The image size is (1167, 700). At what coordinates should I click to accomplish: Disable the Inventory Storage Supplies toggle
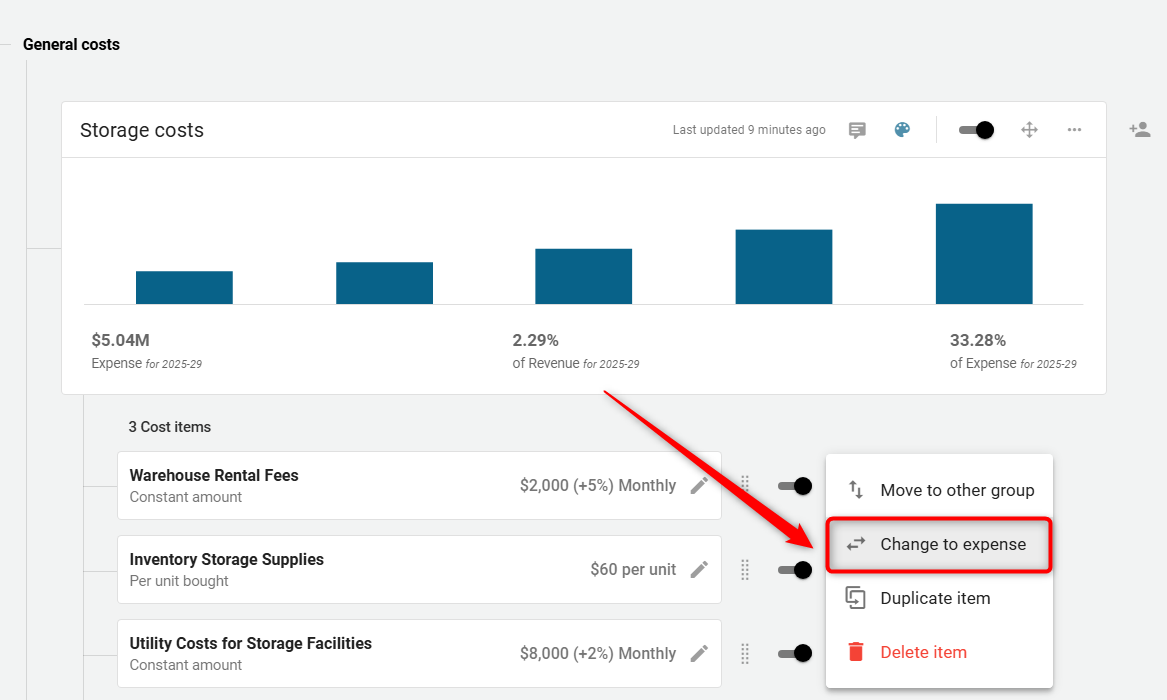pos(795,570)
